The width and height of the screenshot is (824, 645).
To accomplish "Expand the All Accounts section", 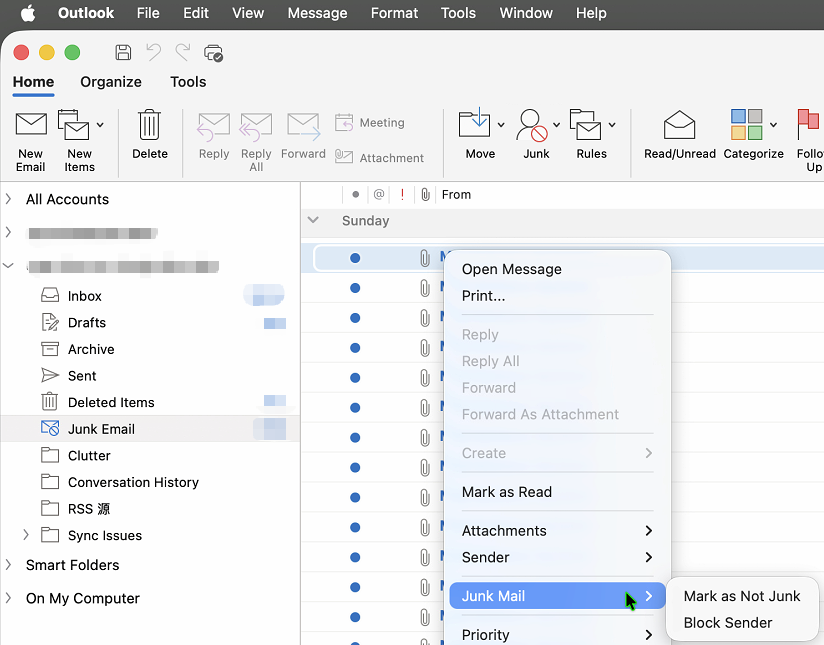I will (x=9, y=199).
